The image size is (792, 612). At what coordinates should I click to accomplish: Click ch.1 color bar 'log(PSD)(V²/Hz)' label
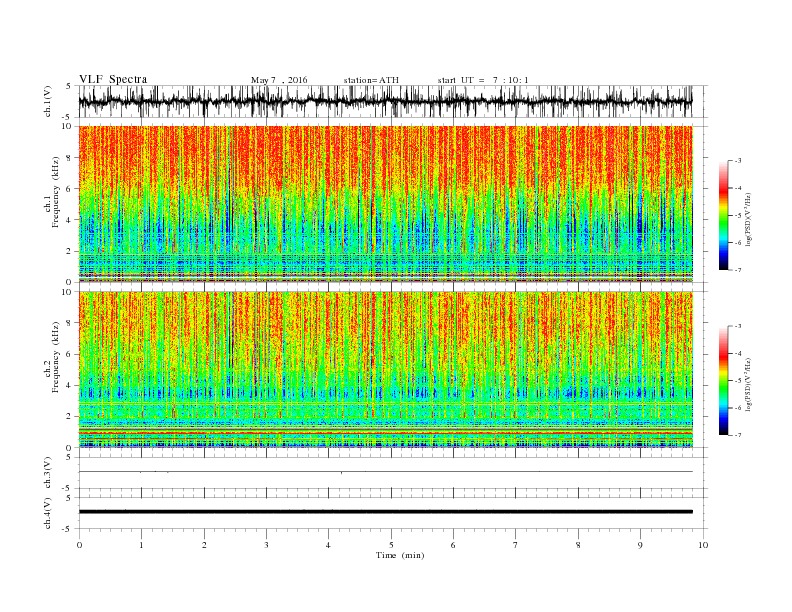click(x=748, y=220)
